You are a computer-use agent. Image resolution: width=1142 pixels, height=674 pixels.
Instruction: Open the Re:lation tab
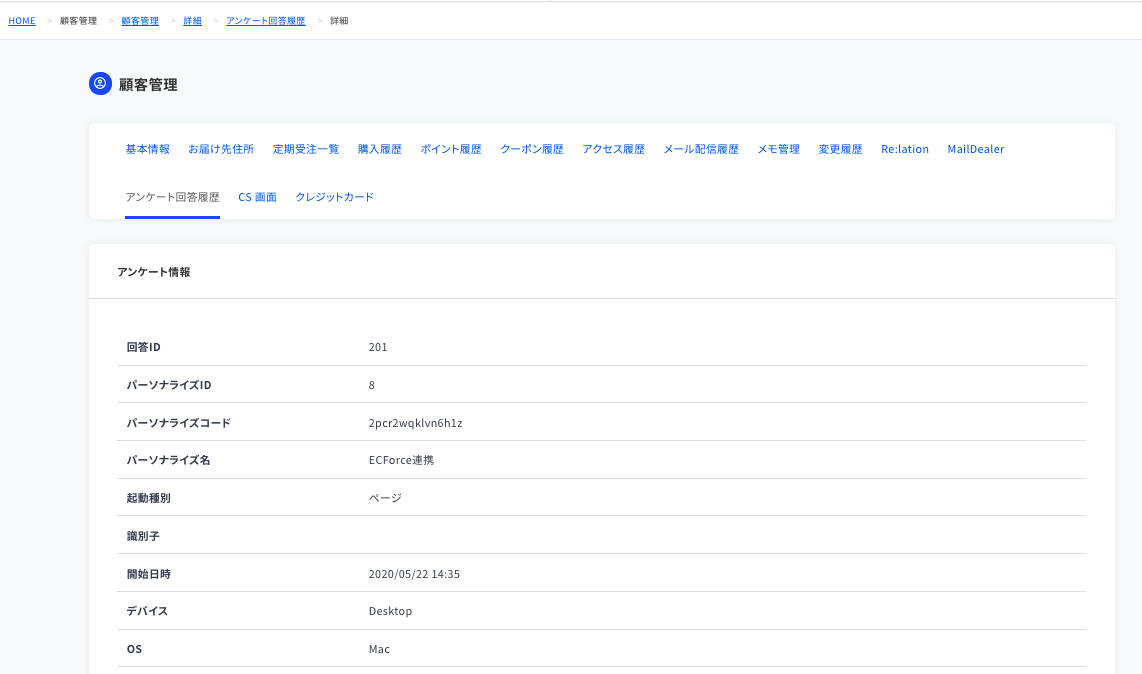tap(905, 149)
